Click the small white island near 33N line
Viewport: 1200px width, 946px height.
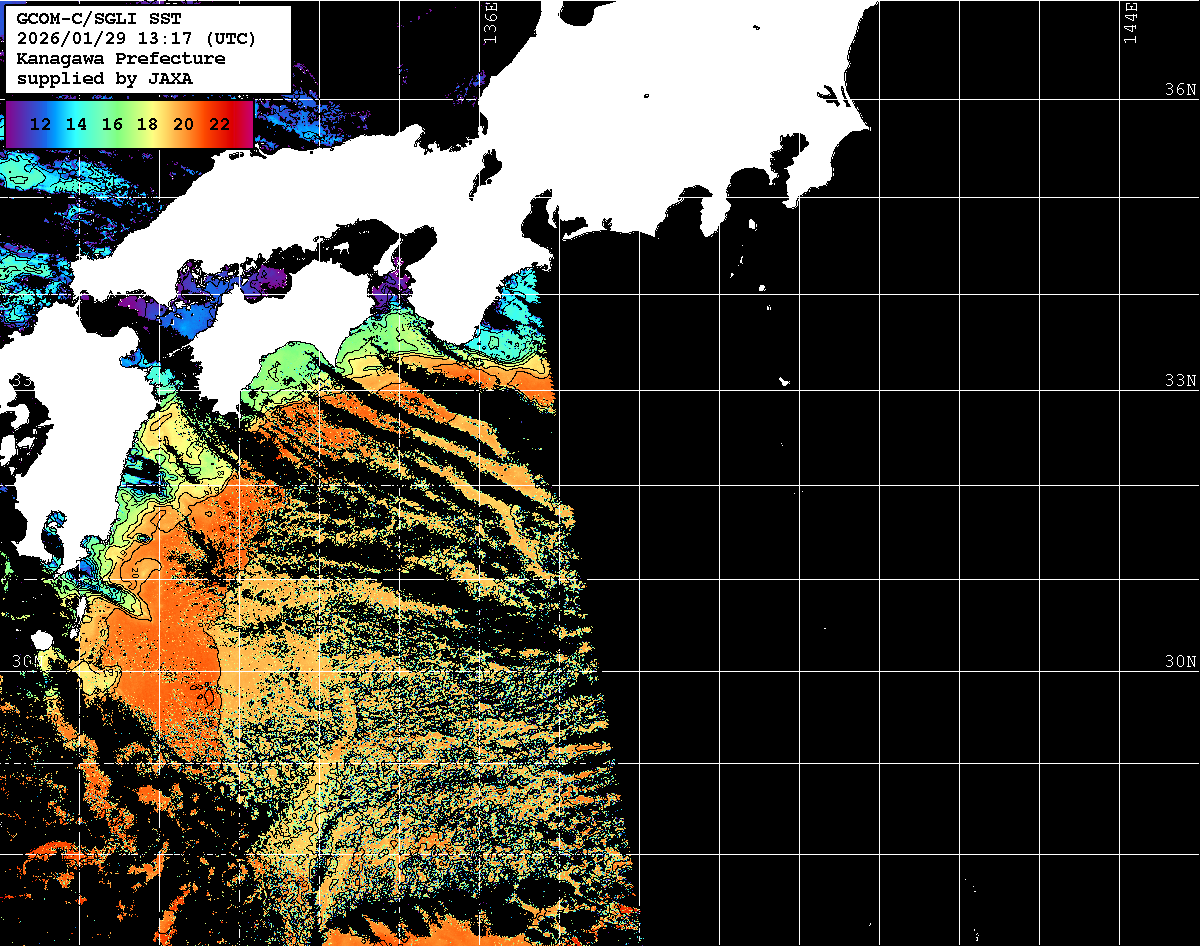tap(785, 381)
